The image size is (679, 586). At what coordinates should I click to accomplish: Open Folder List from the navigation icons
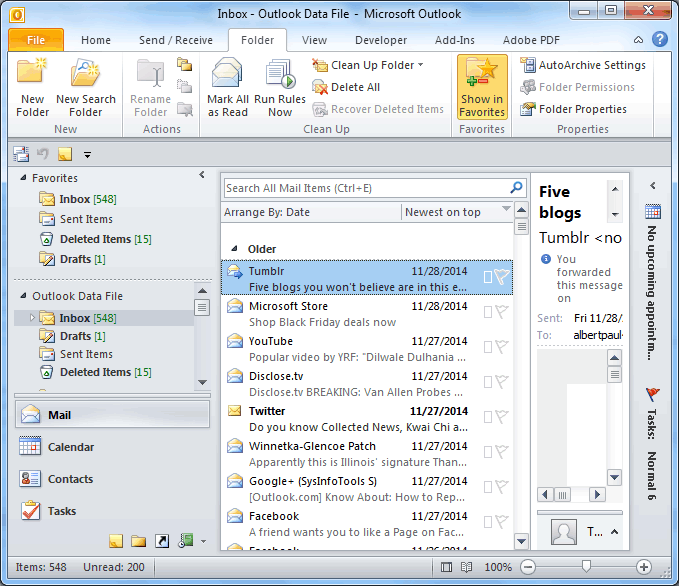click(x=139, y=541)
